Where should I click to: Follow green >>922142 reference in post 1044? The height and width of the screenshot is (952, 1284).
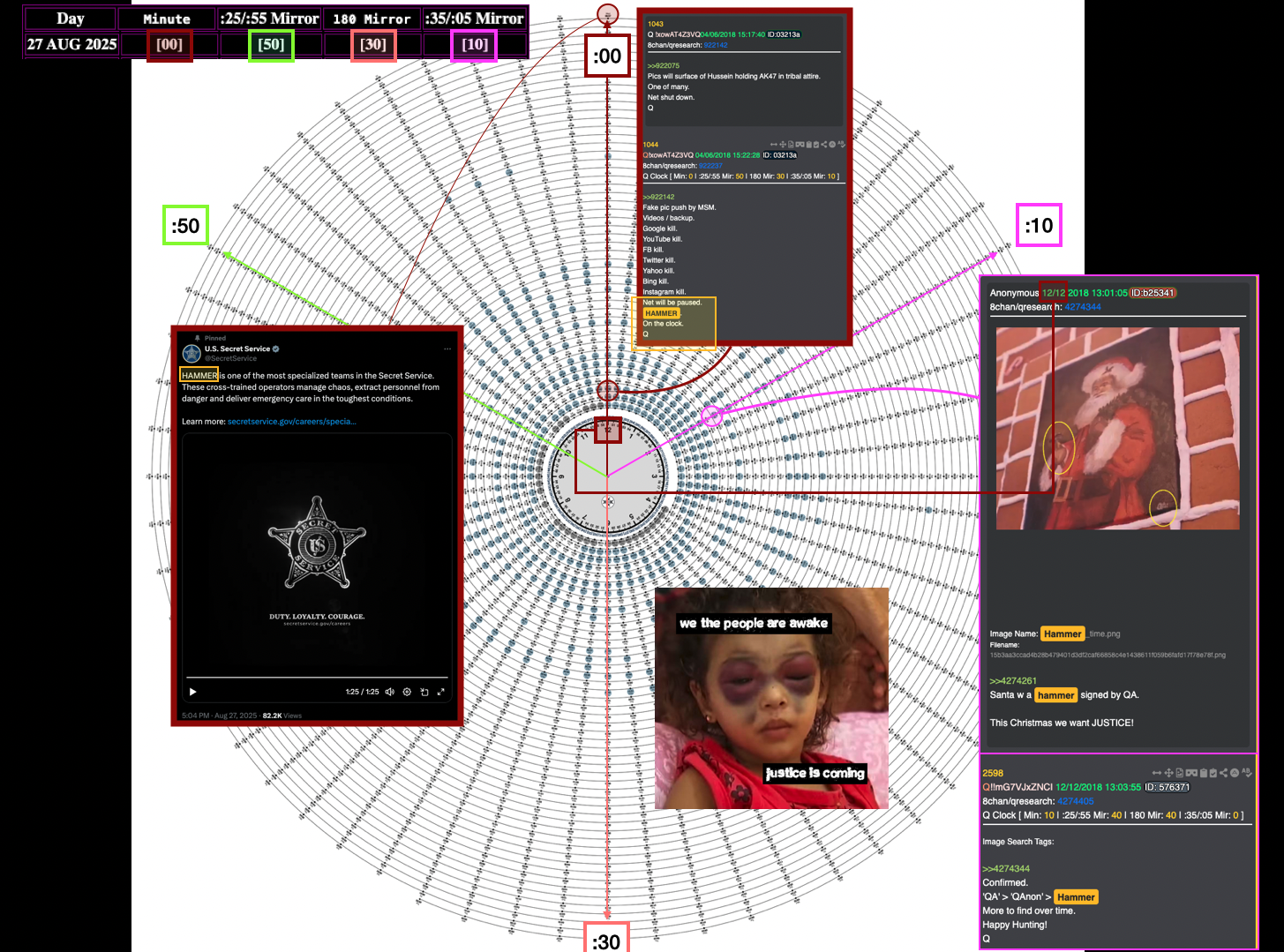(659, 198)
